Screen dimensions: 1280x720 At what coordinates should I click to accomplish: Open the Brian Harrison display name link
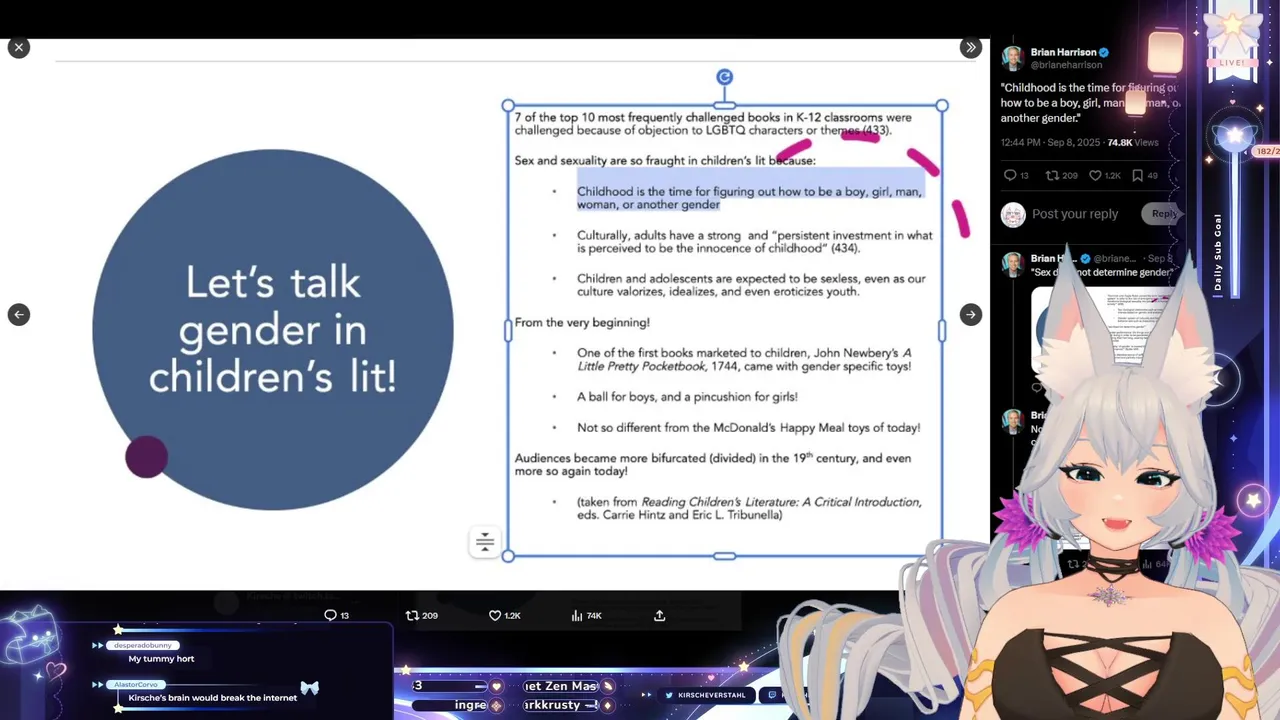click(1063, 52)
